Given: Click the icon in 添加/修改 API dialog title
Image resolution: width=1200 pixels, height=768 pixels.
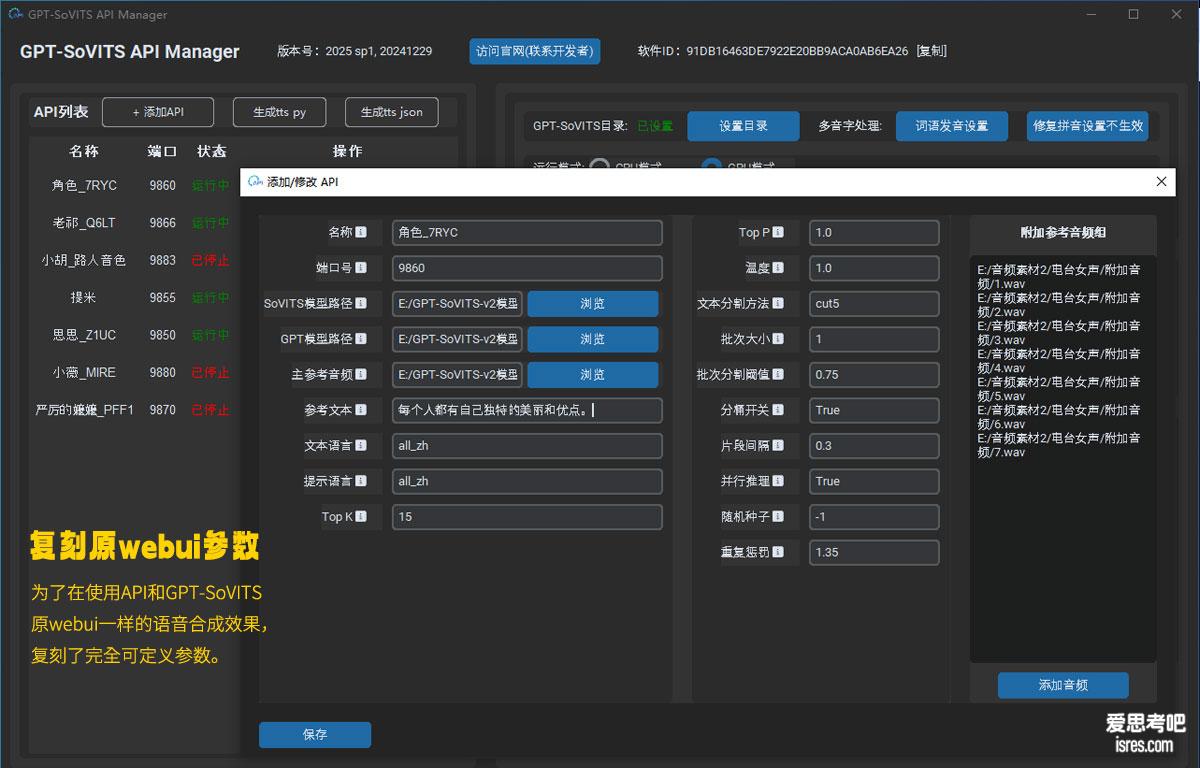Looking at the screenshot, I should click(255, 182).
